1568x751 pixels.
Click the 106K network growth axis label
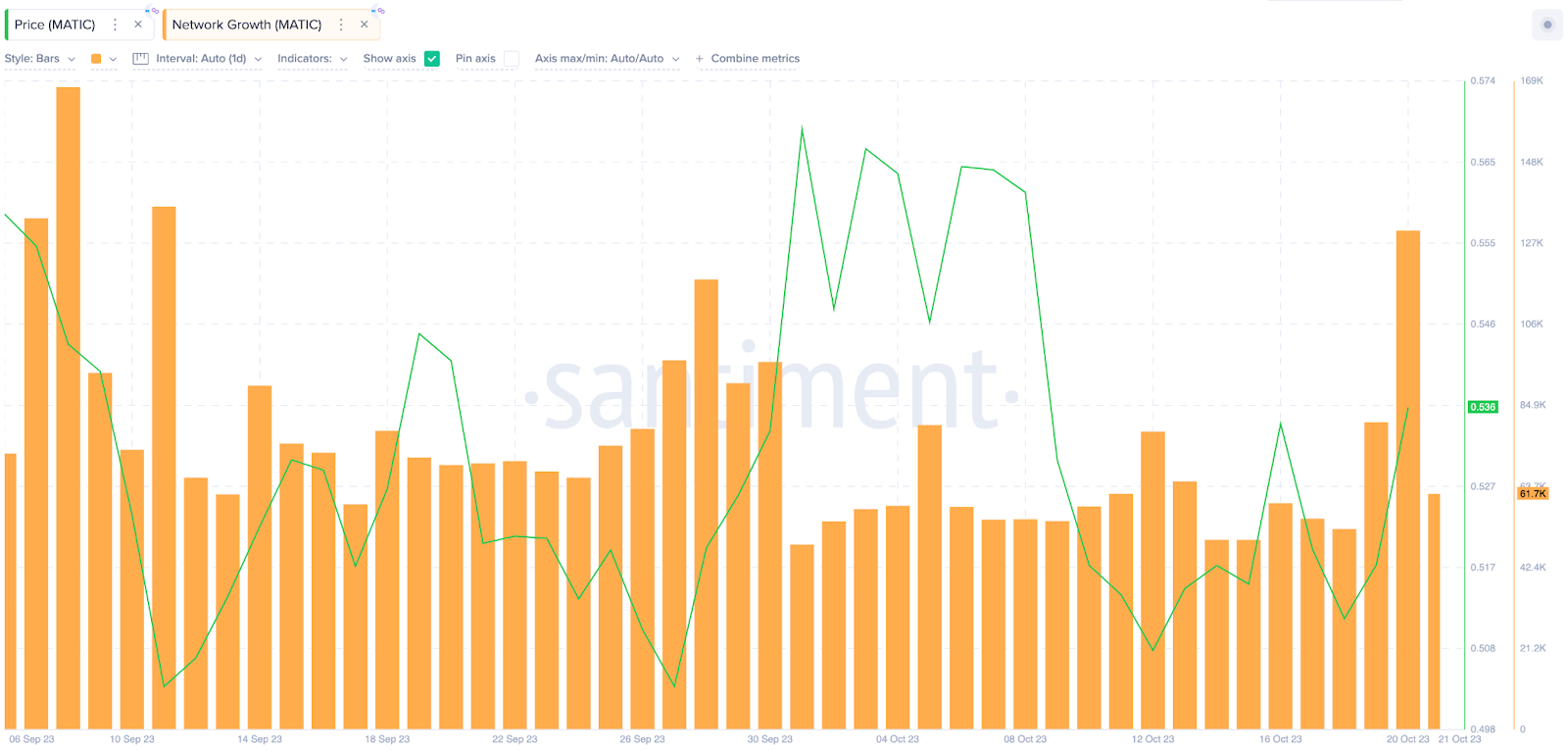click(1532, 324)
